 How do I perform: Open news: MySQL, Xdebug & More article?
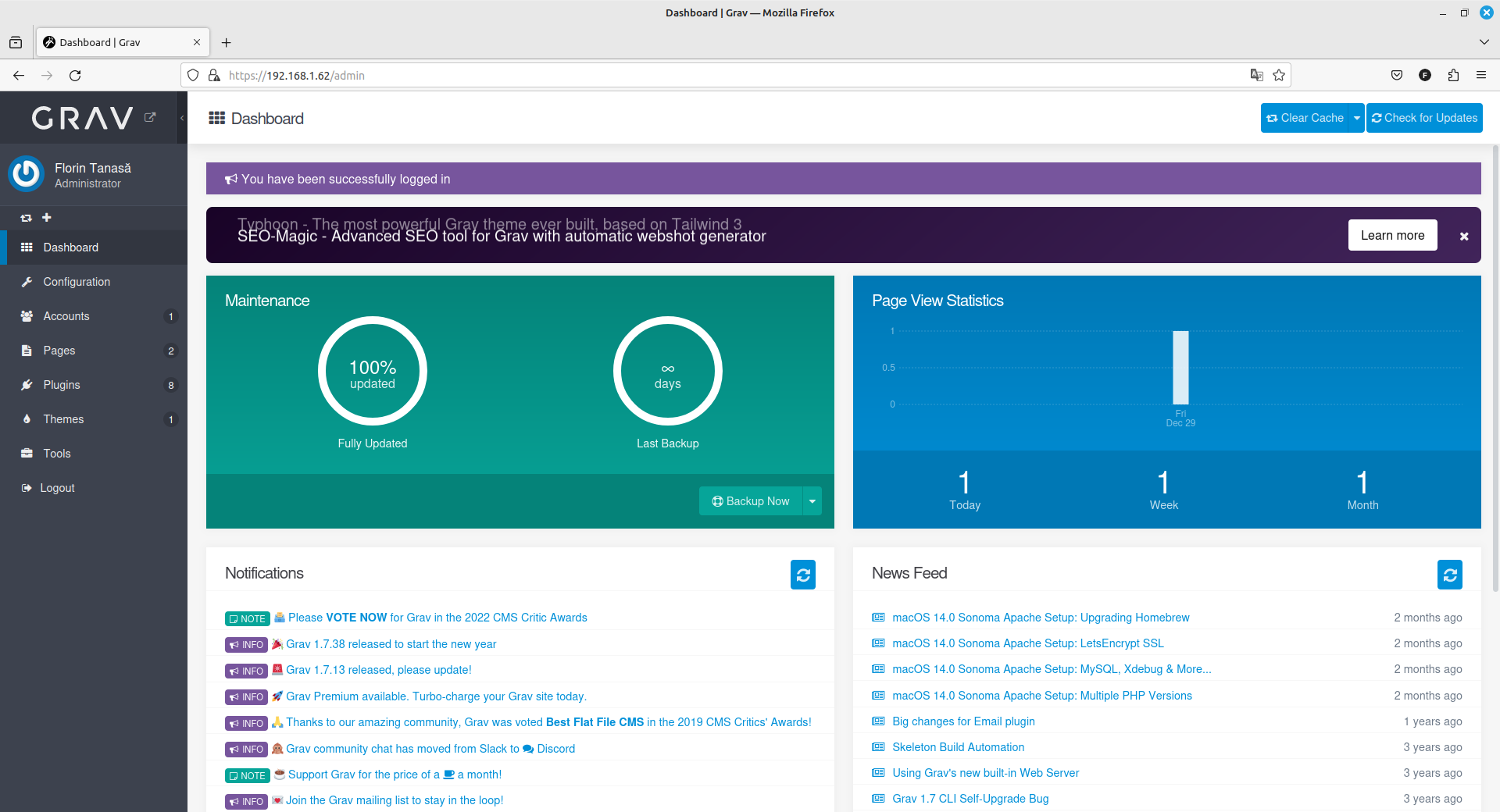click(x=1052, y=669)
